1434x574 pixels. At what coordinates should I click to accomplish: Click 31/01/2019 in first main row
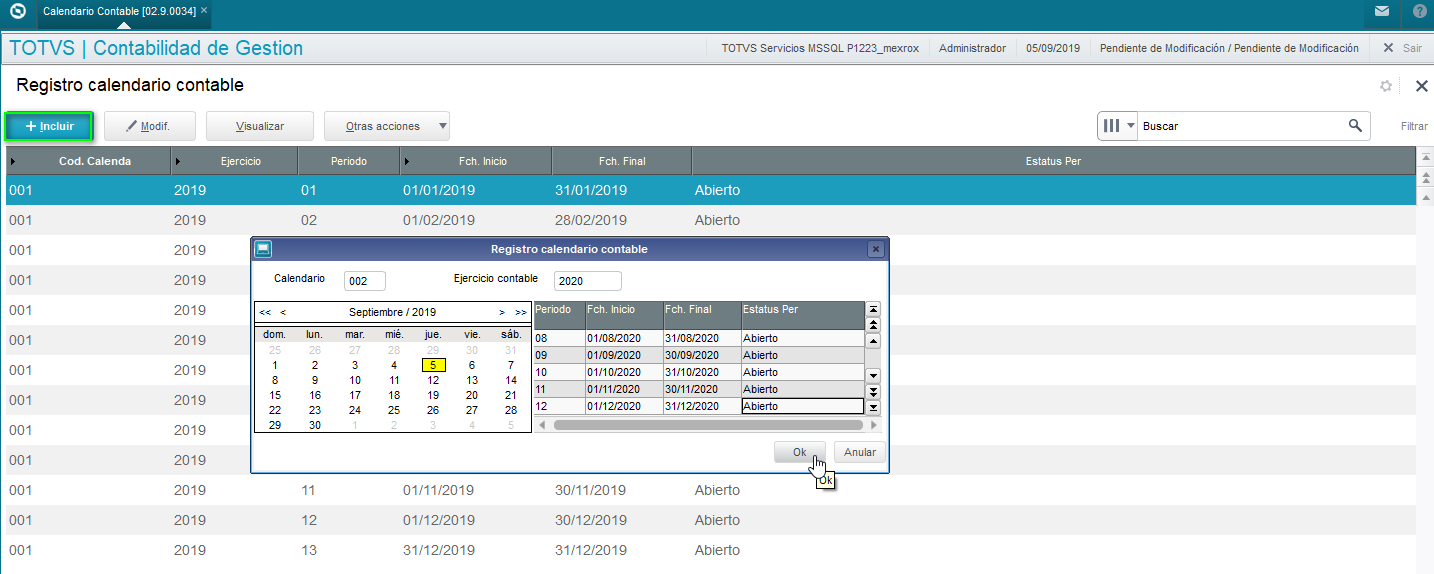tap(590, 190)
